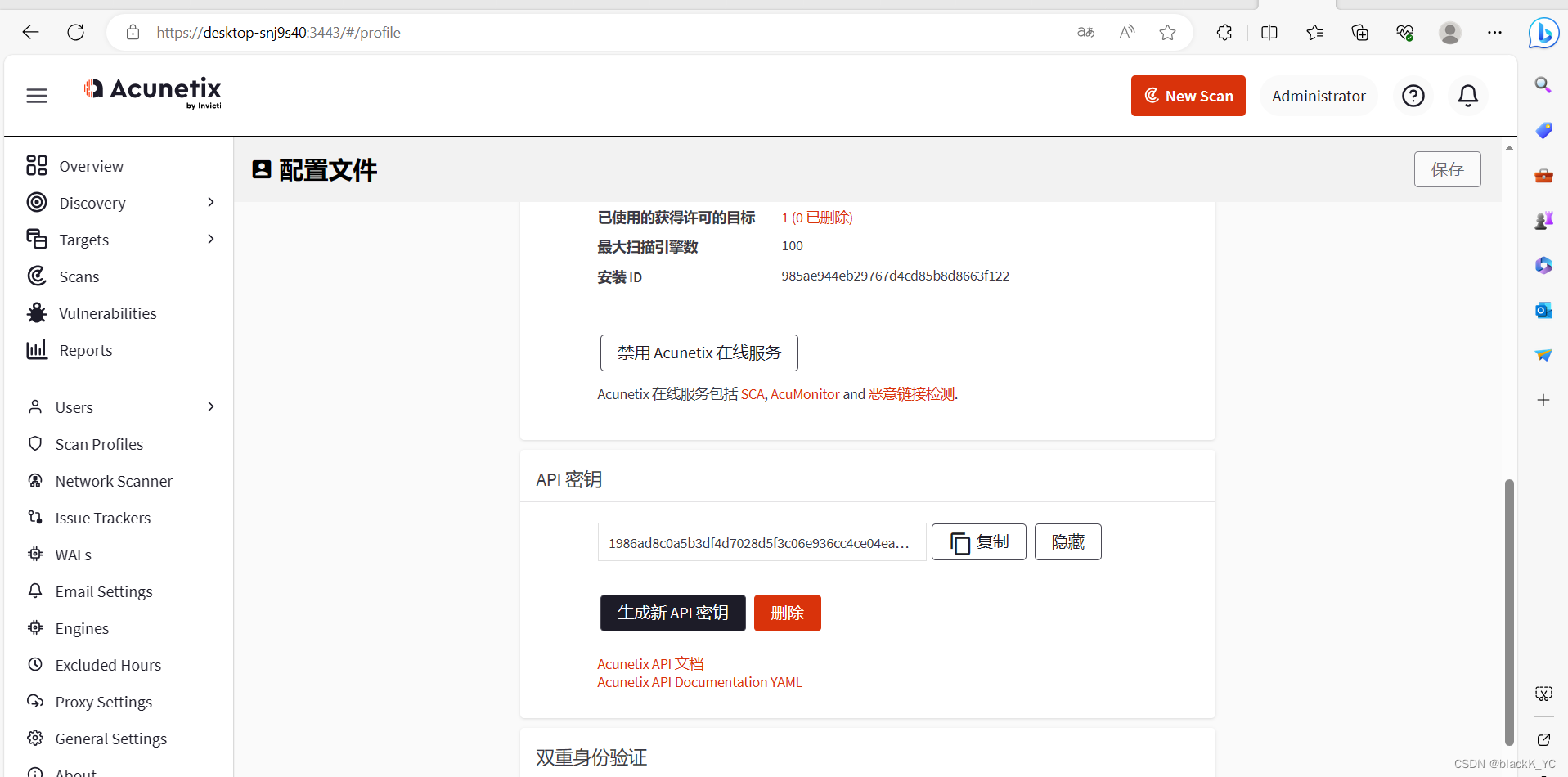Open browser collections icon
Screen dimensions: 1568x777
click(1359, 32)
